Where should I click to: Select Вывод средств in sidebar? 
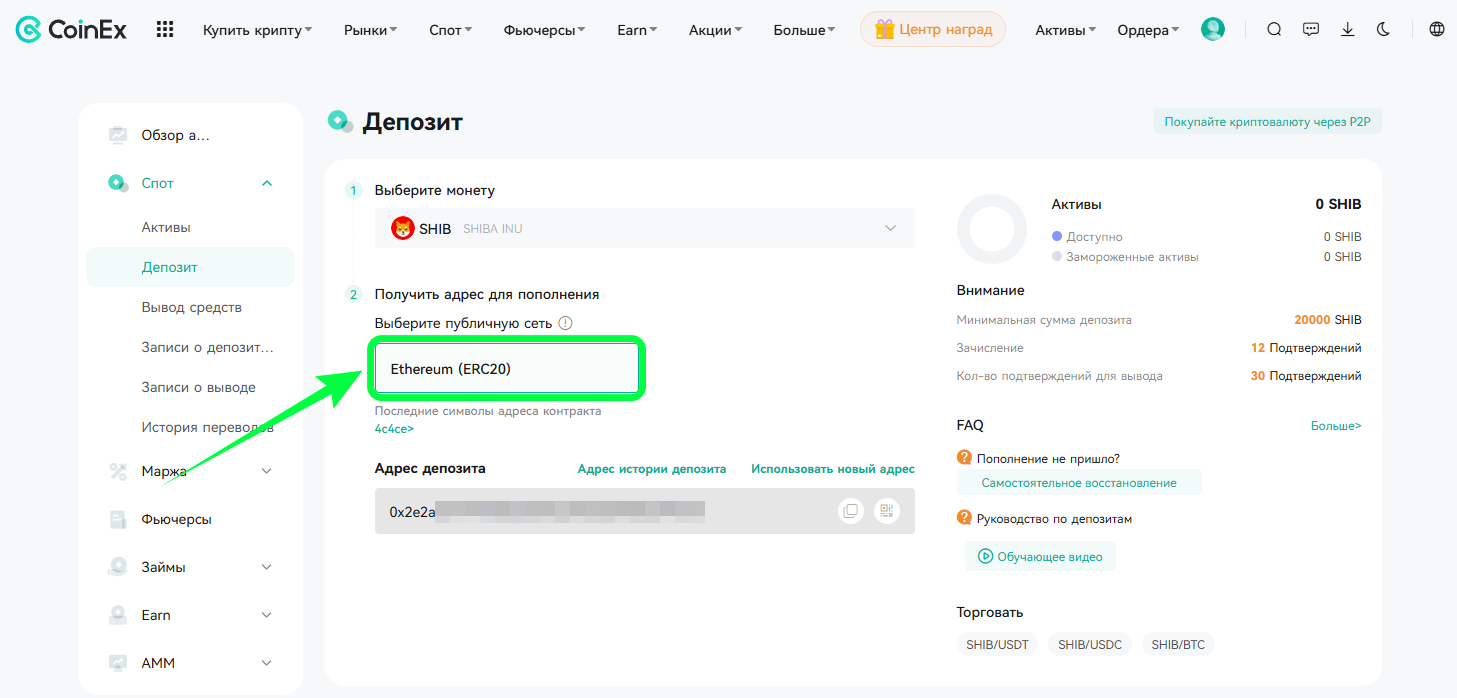192,307
